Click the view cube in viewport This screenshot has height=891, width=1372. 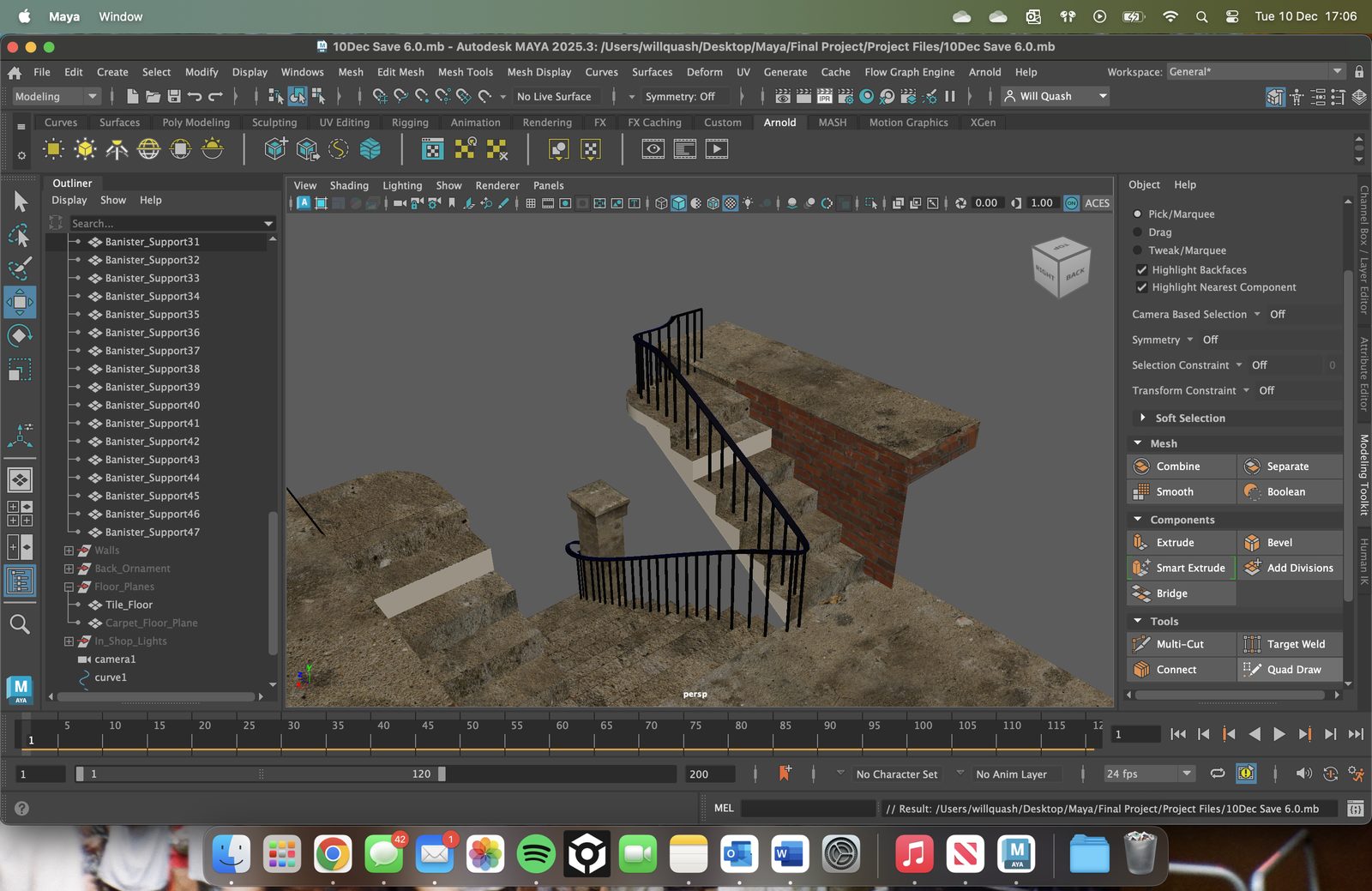1061,267
